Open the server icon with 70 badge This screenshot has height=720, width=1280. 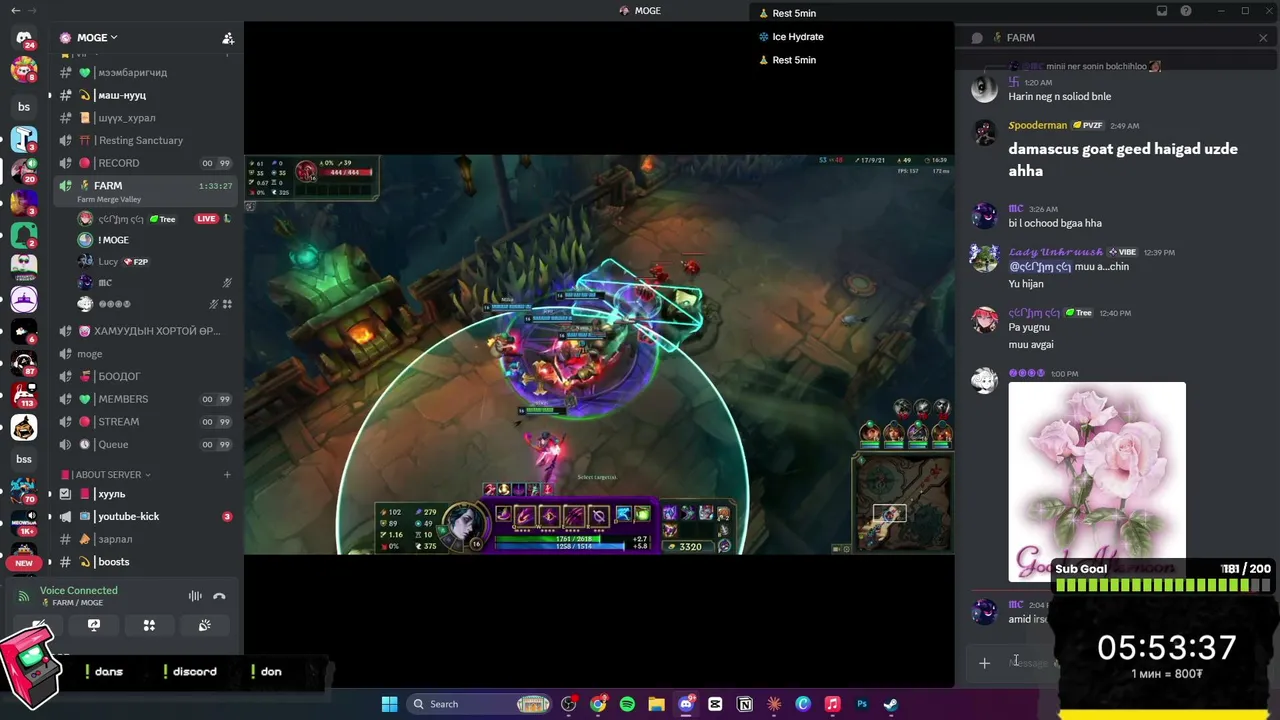[x=24, y=490]
